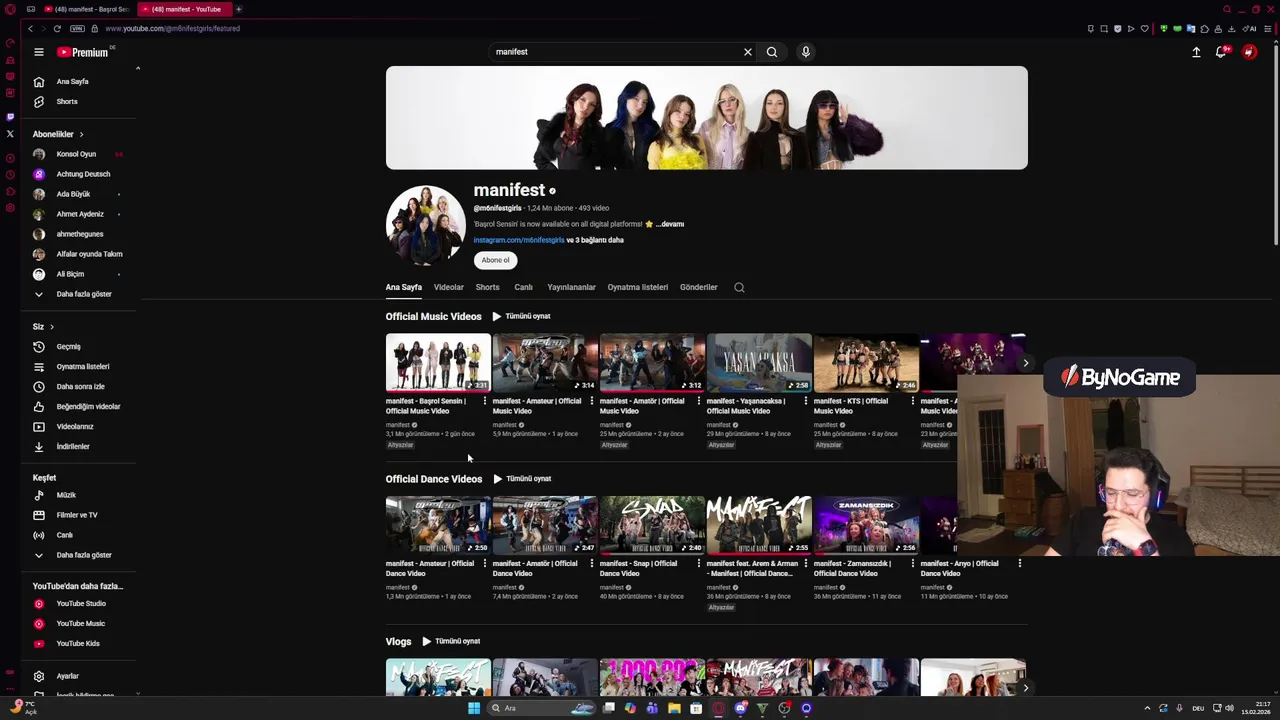Viewport: 1280px width, 720px height.
Task: Switch to the Yayınlananlar tab
Action: (571, 287)
